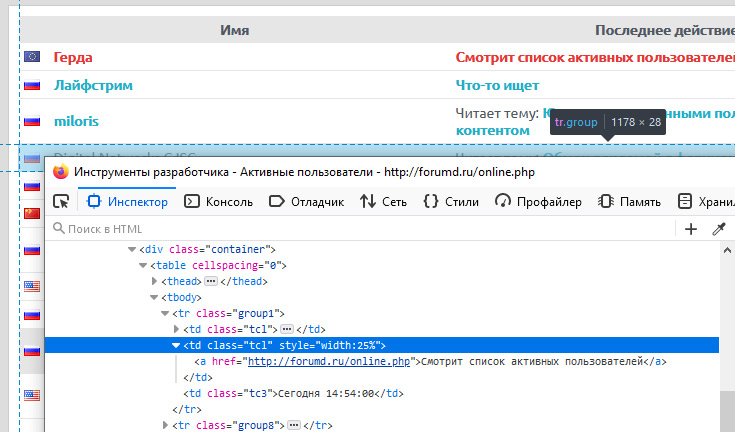
Task: Click the Russian flag next to miloris
Action: pos(32,121)
